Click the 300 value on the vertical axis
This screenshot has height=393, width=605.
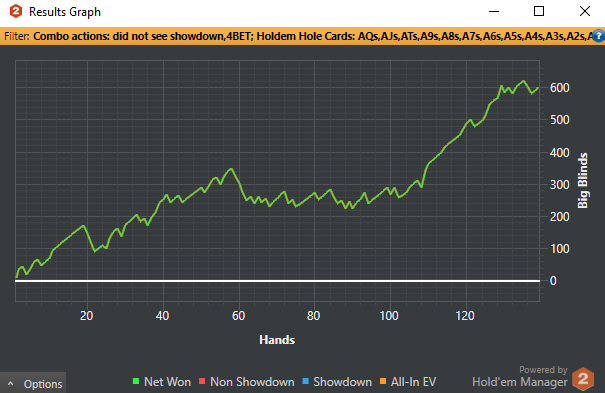click(559, 185)
